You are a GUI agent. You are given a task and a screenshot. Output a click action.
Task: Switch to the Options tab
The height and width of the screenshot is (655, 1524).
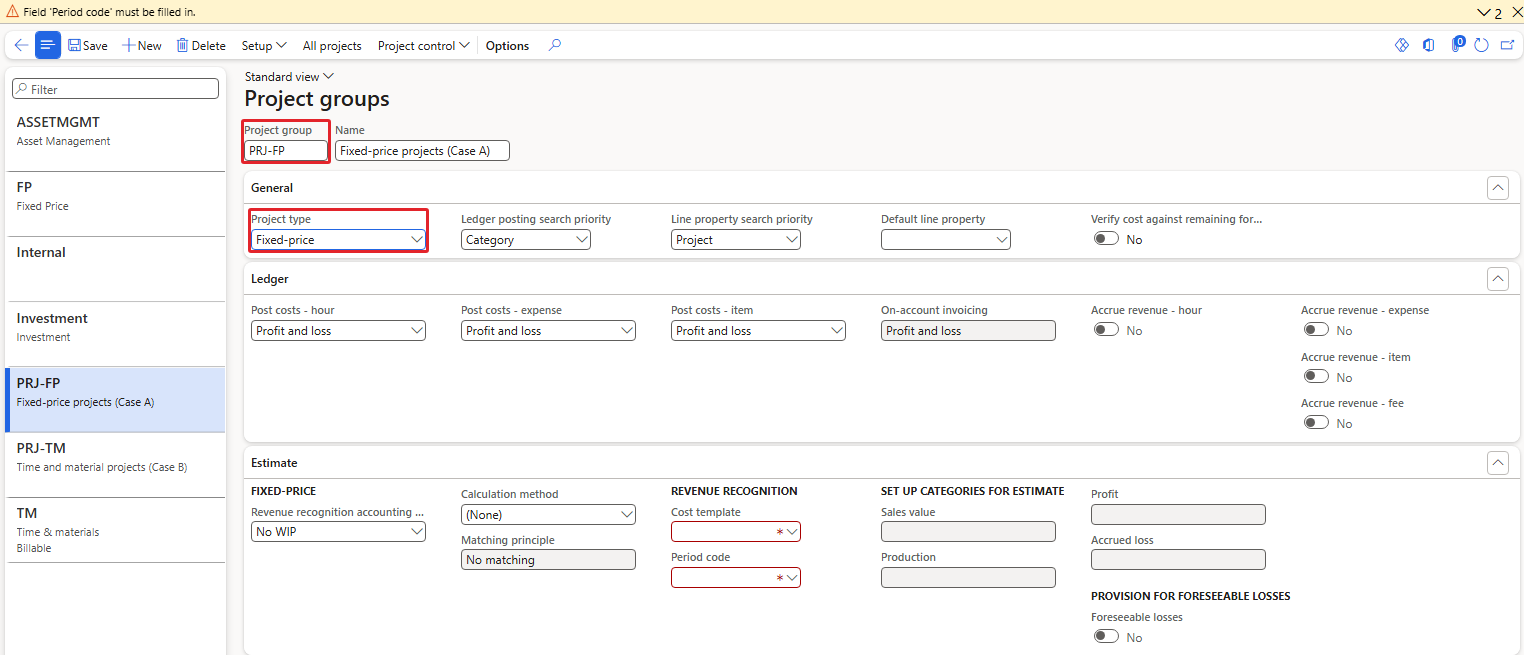[507, 45]
